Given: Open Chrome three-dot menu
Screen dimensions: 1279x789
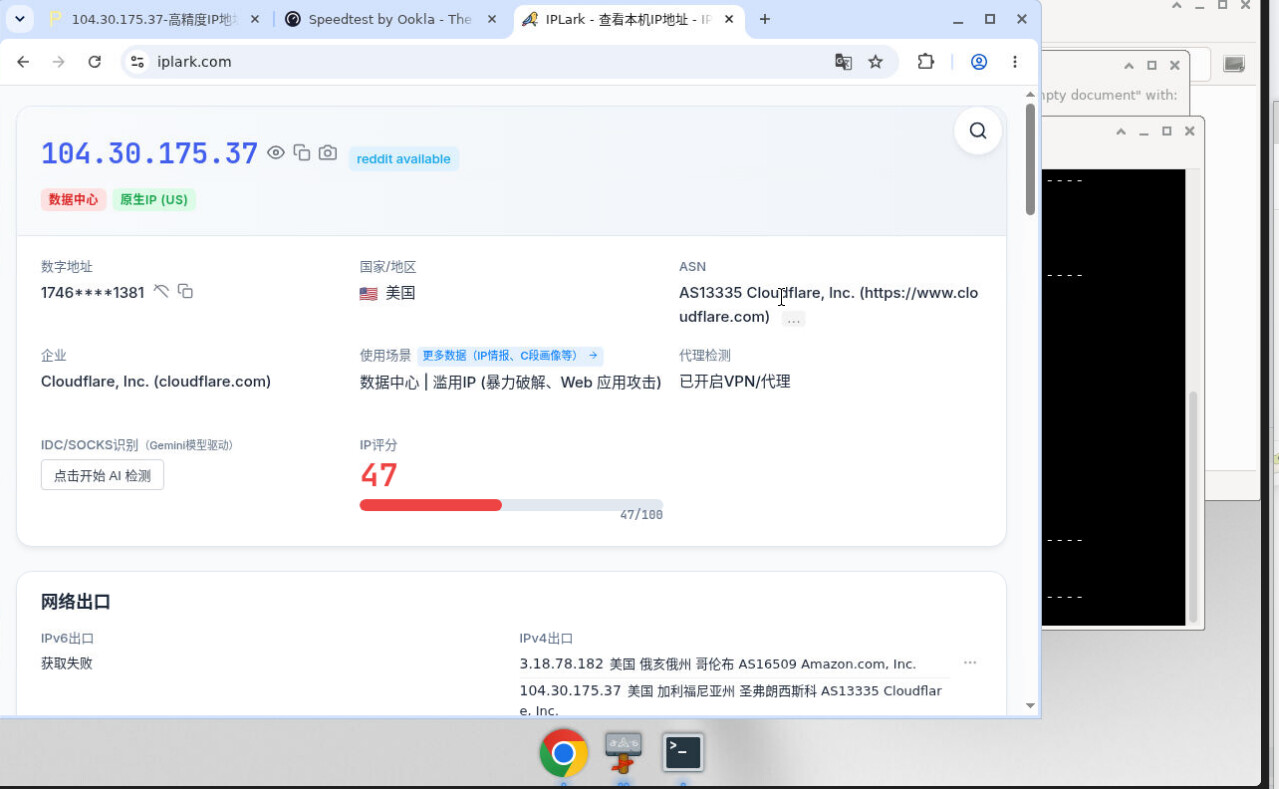Looking at the screenshot, I should (1015, 62).
